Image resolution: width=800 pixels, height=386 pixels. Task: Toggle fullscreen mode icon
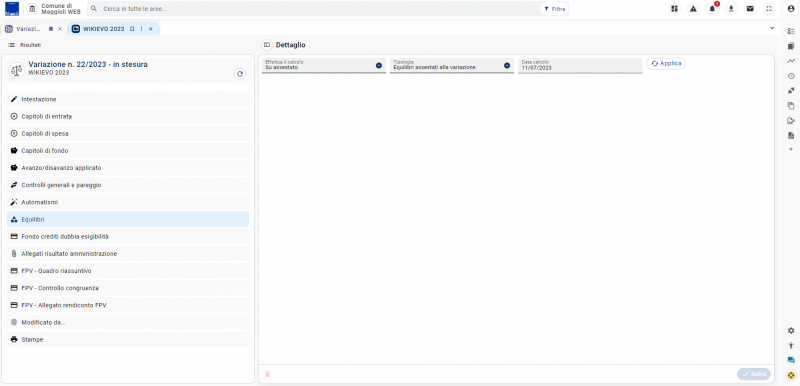[x=769, y=9]
